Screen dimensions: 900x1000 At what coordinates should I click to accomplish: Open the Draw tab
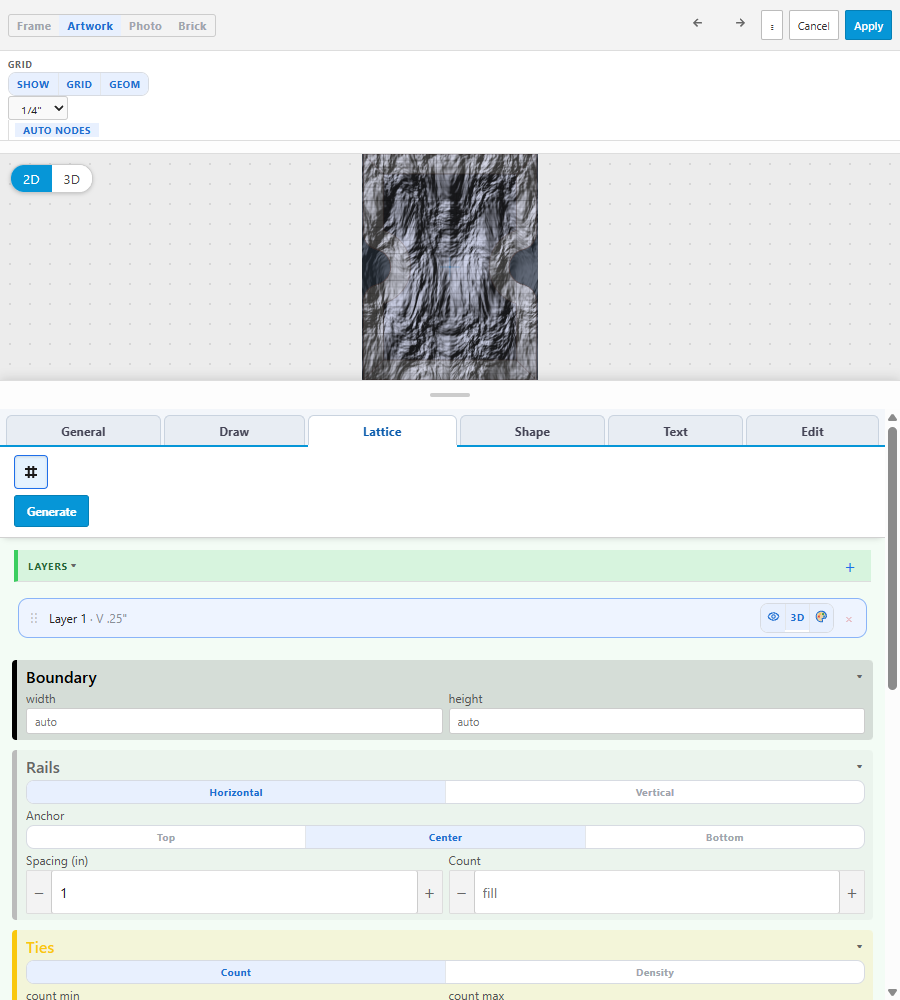click(234, 431)
